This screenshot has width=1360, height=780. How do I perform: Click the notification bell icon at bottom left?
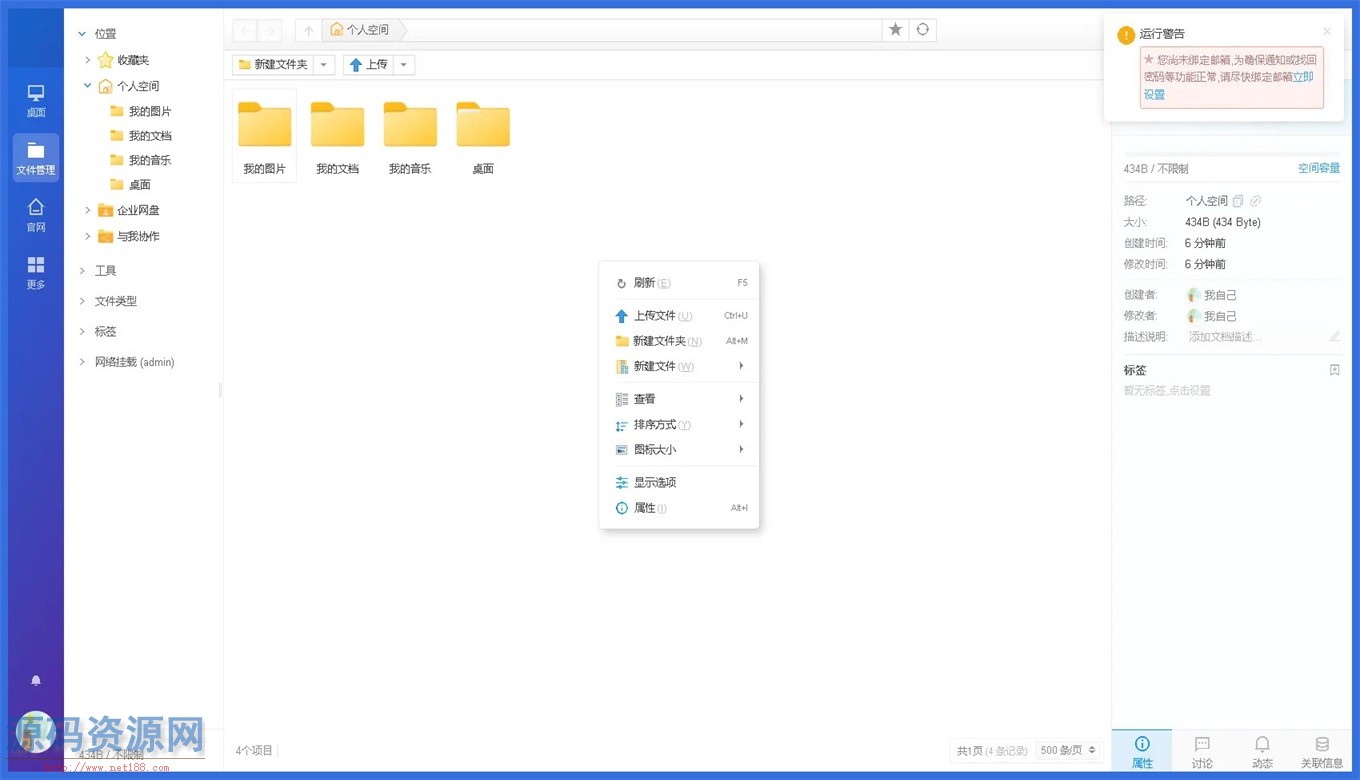(36, 681)
